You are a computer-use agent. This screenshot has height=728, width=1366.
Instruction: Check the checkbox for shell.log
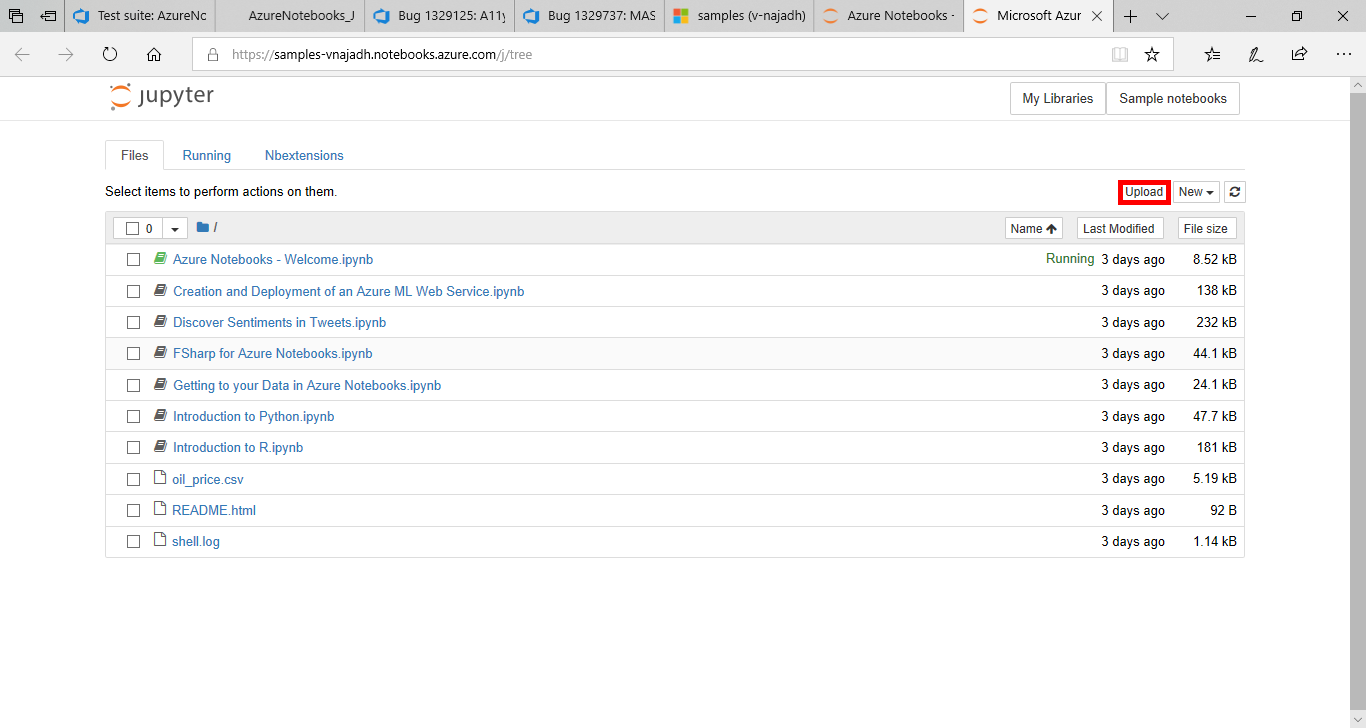pos(133,541)
